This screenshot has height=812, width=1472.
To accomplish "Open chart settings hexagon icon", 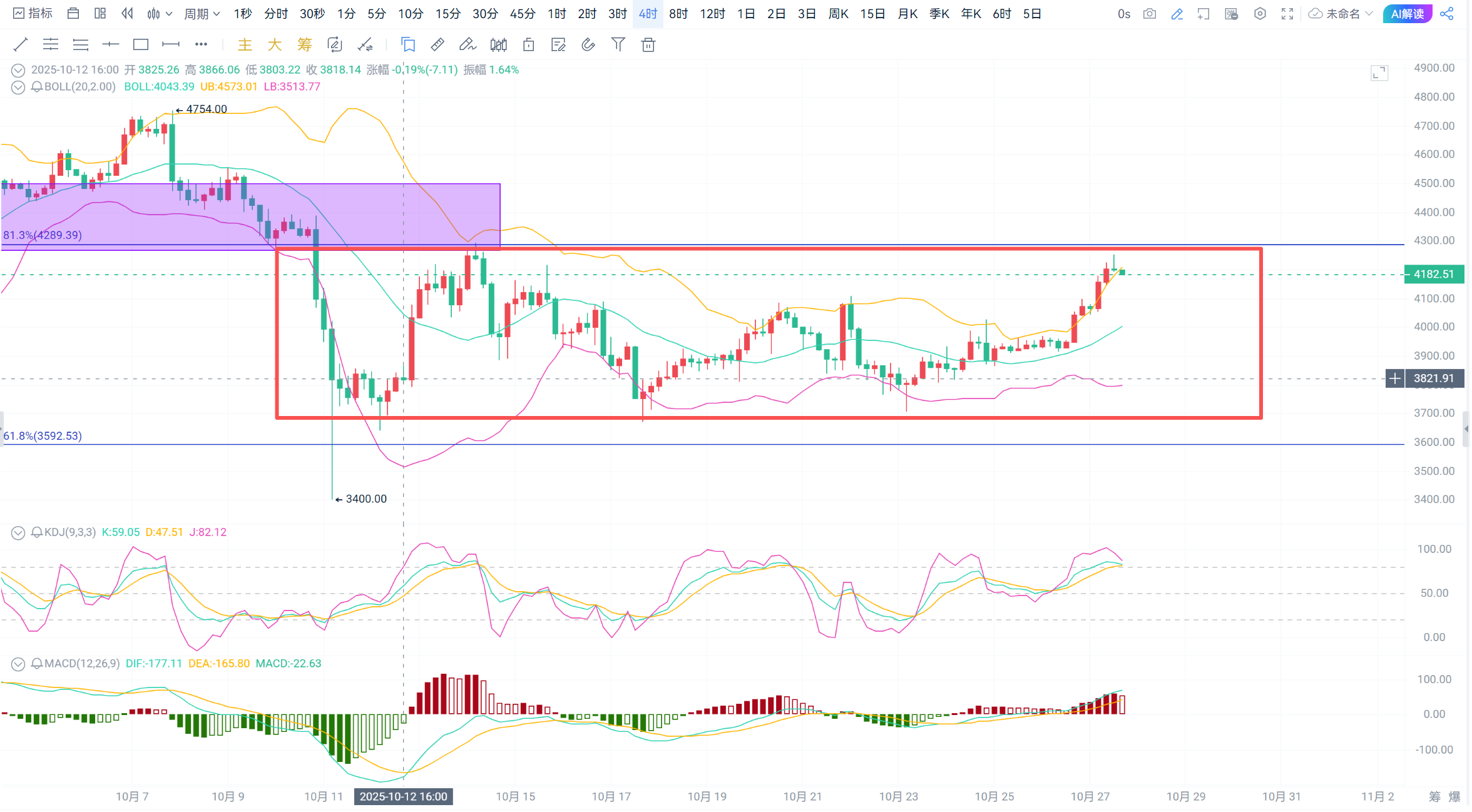I will [1260, 14].
